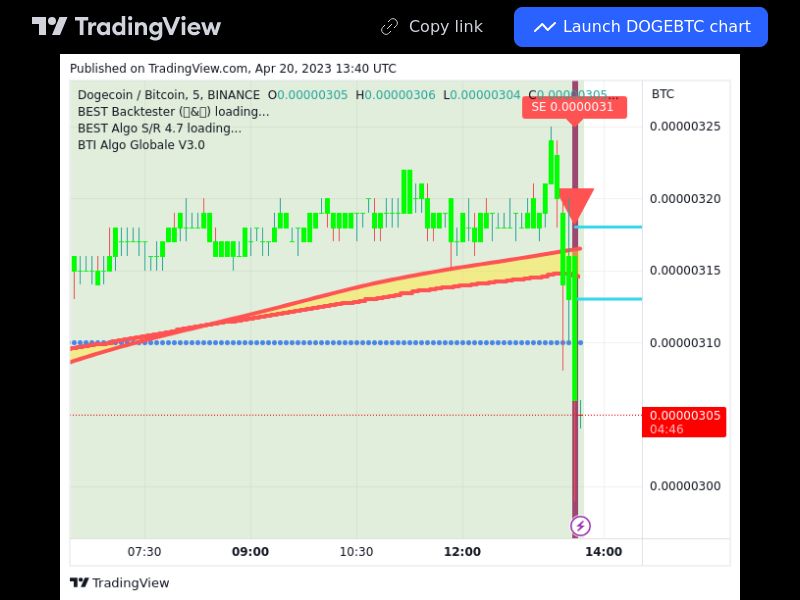This screenshot has height=600, width=800.
Task: Click the chain-link icon beside Copy link
Action: click(389, 27)
